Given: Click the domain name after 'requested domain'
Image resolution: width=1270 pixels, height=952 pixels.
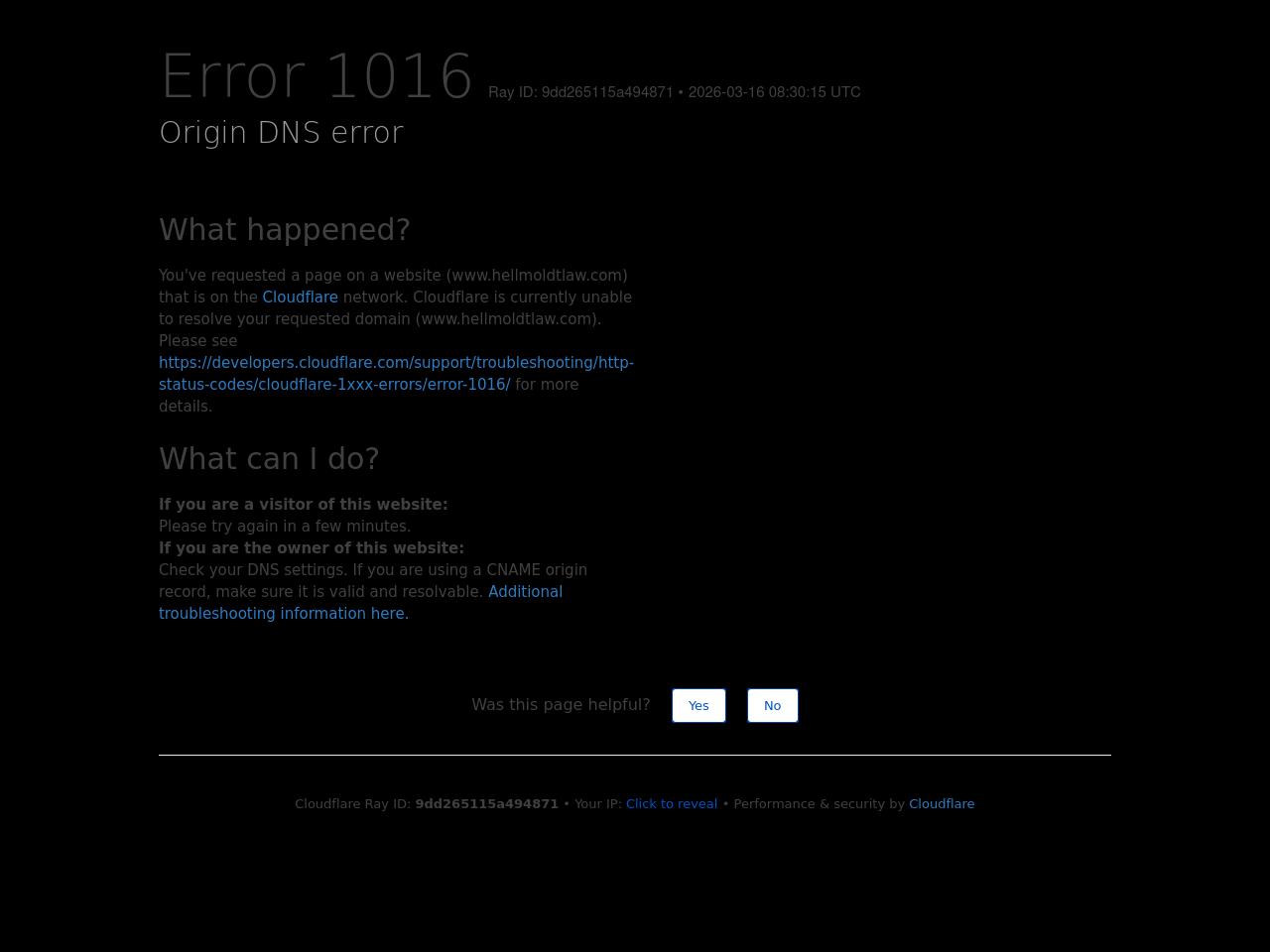Looking at the screenshot, I should click(508, 319).
